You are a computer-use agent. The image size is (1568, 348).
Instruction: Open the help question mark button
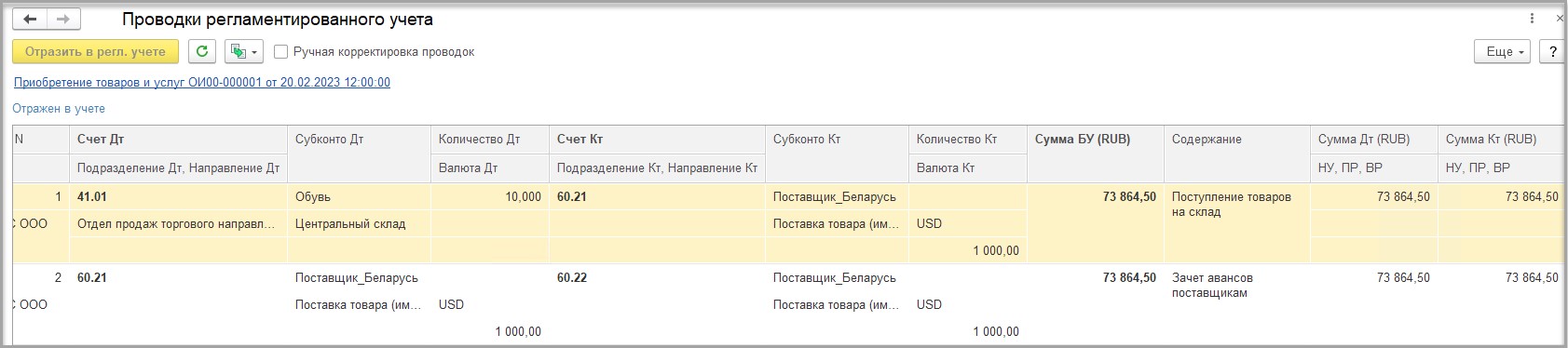pos(1552,52)
